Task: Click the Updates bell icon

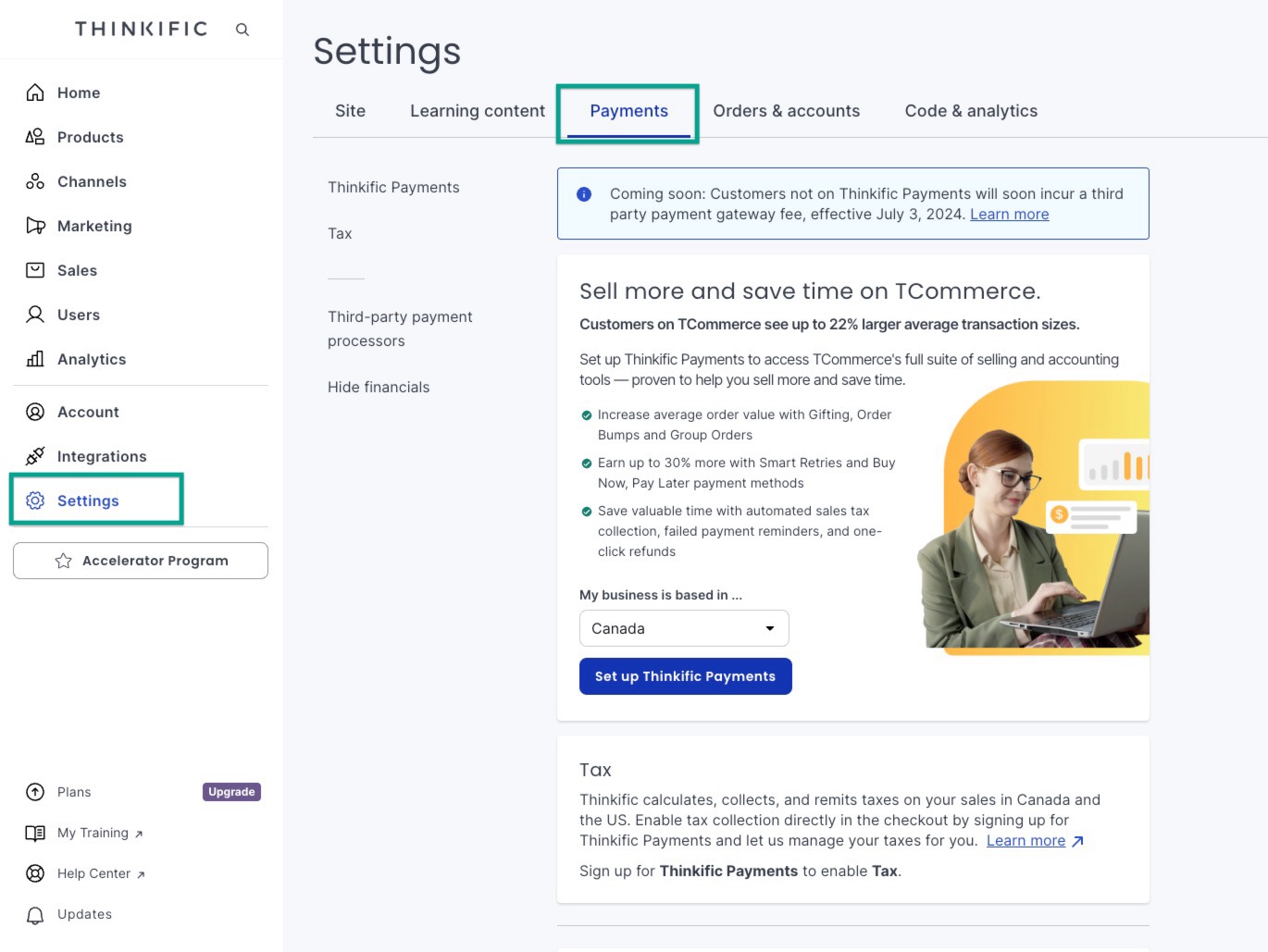Action: [x=35, y=915]
